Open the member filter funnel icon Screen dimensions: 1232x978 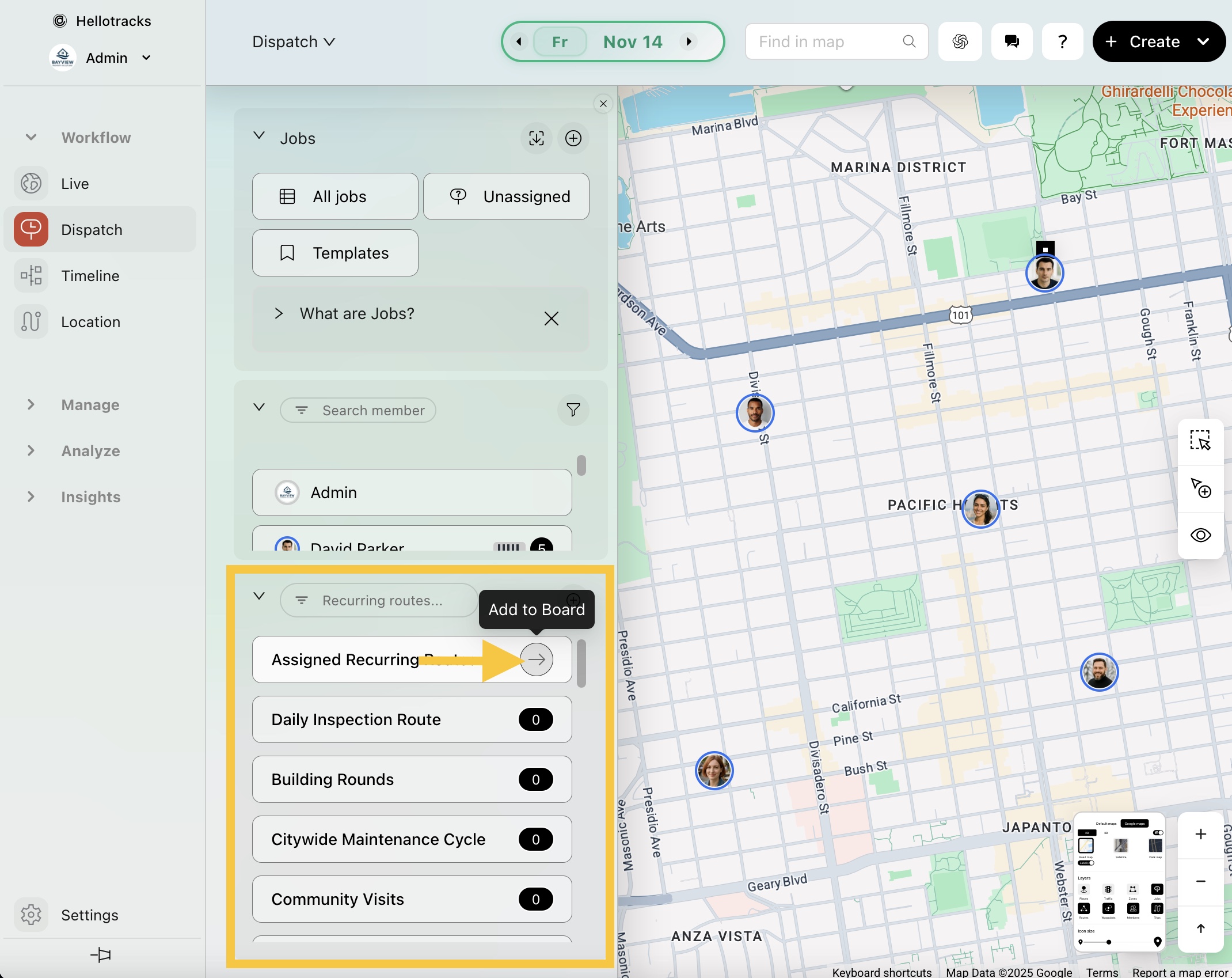point(573,410)
